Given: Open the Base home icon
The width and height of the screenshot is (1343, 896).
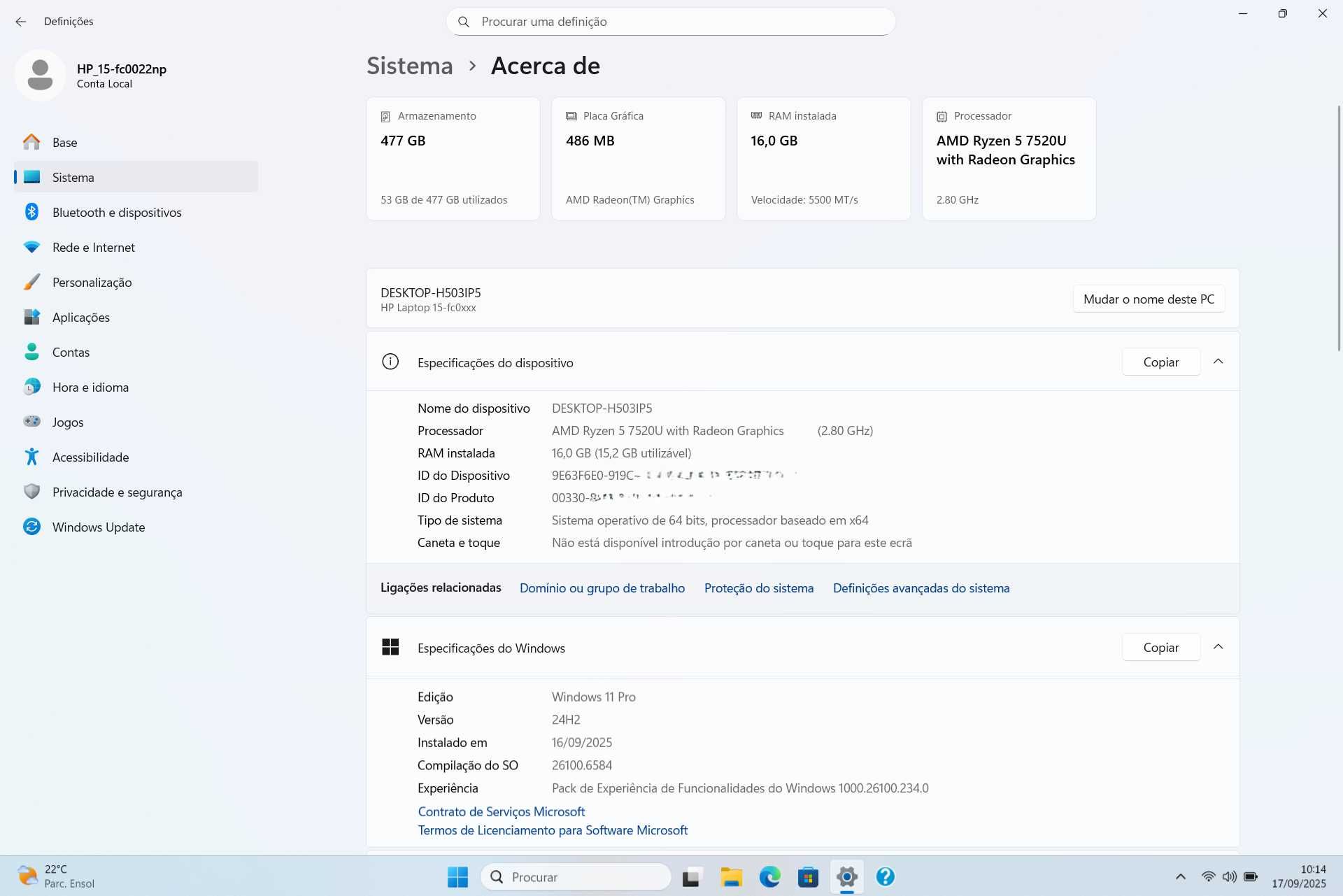Looking at the screenshot, I should [31, 142].
